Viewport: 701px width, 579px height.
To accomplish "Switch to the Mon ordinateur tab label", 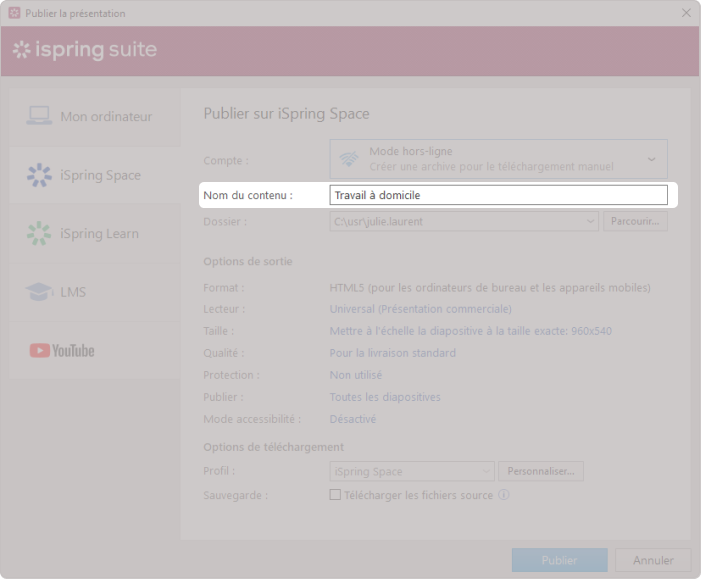I will tap(106, 116).
